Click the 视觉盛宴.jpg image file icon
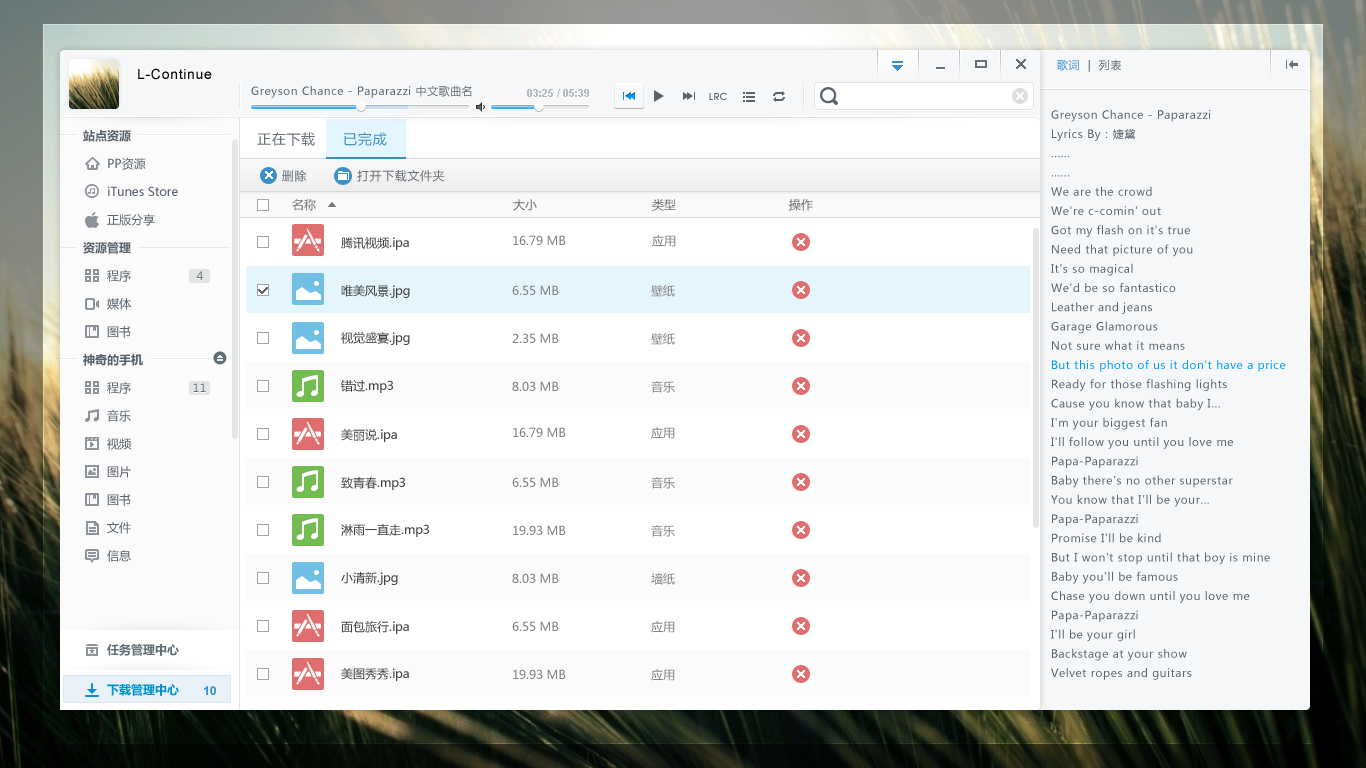This screenshot has width=1366, height=768. pyautogui.click(x=308, y=338)
